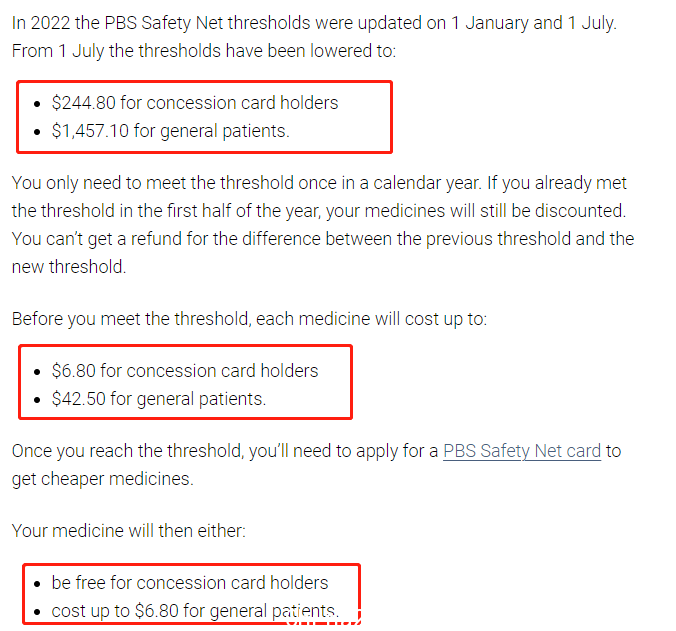Select the $42.50 for general patients item
The height and width of the screenshot is (631, 676).
point(159,399)
